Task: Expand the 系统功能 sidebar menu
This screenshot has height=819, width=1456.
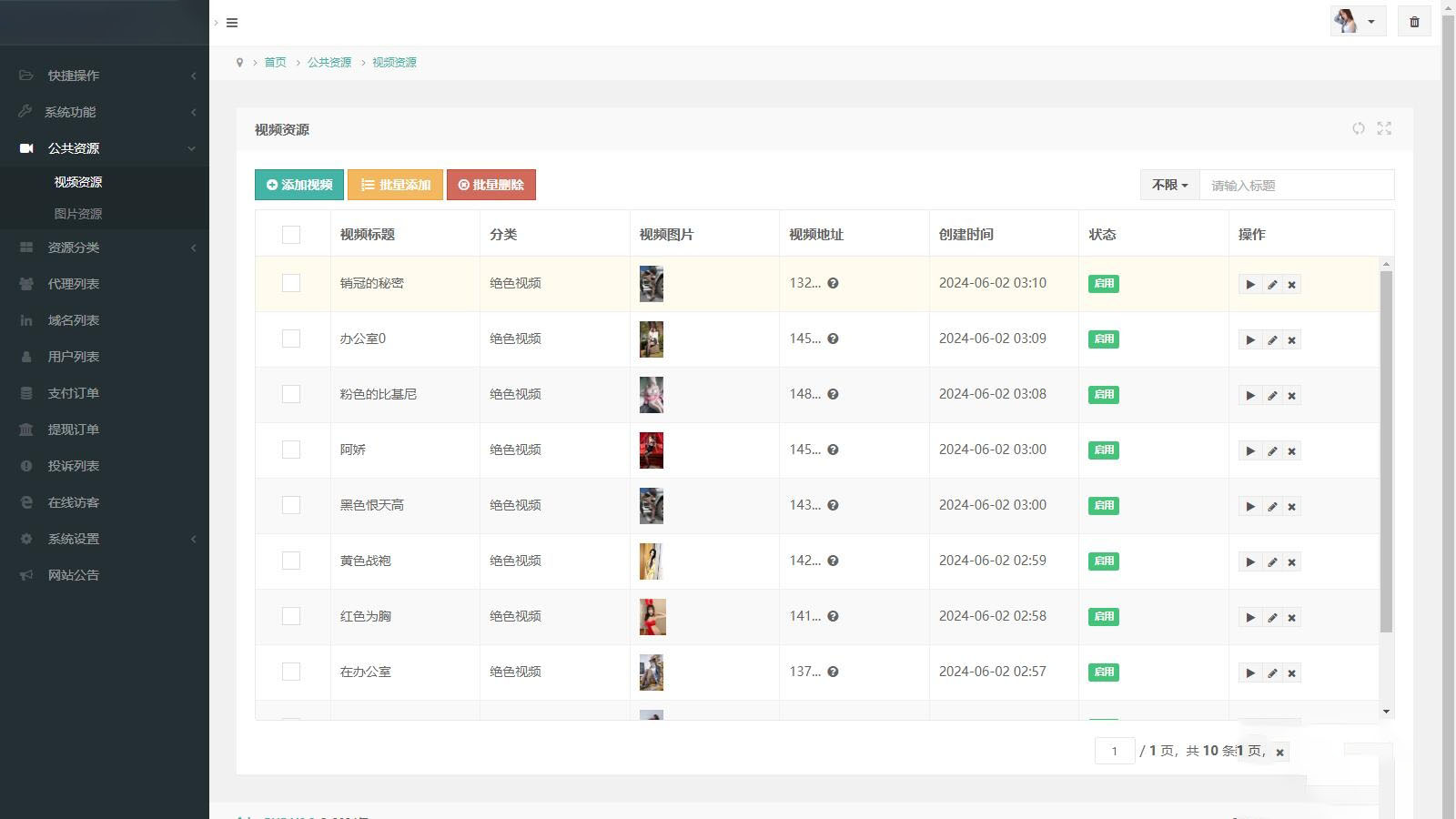Action: [105, 112]
